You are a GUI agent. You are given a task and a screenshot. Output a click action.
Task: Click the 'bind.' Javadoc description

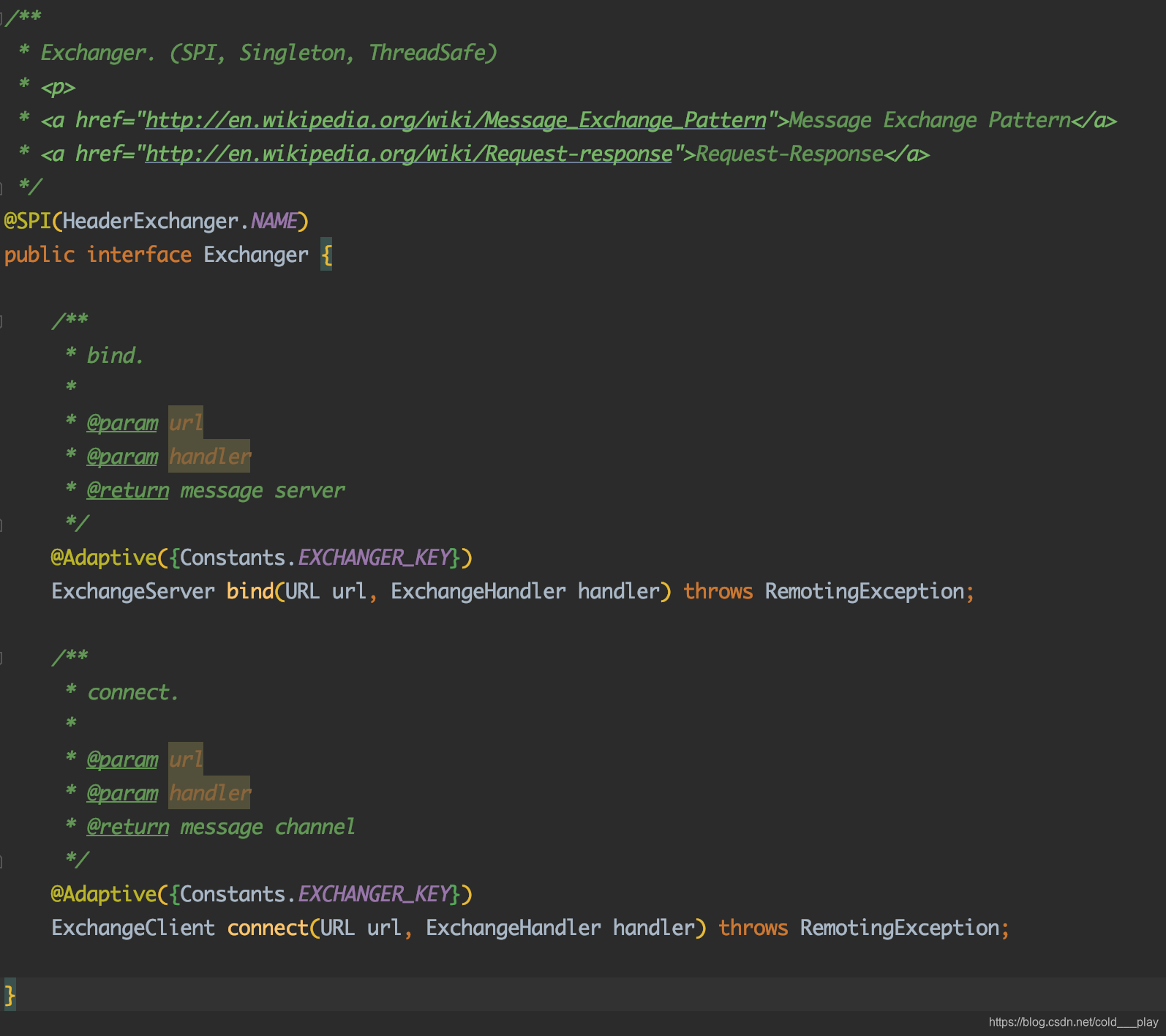pyautogui.click(x=116, y=356)
